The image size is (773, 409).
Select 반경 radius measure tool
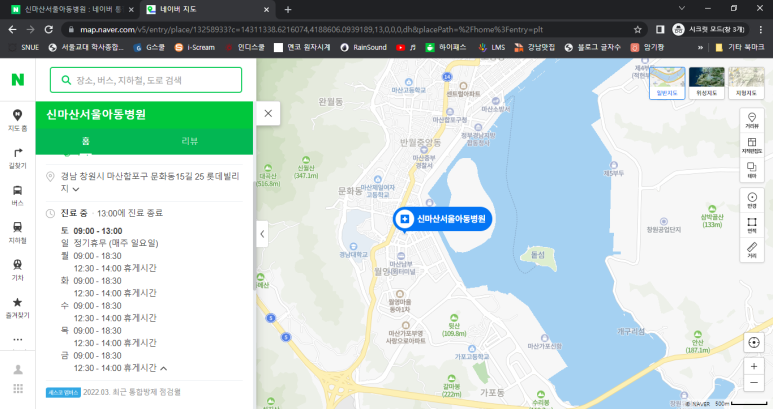pos(752,200)
